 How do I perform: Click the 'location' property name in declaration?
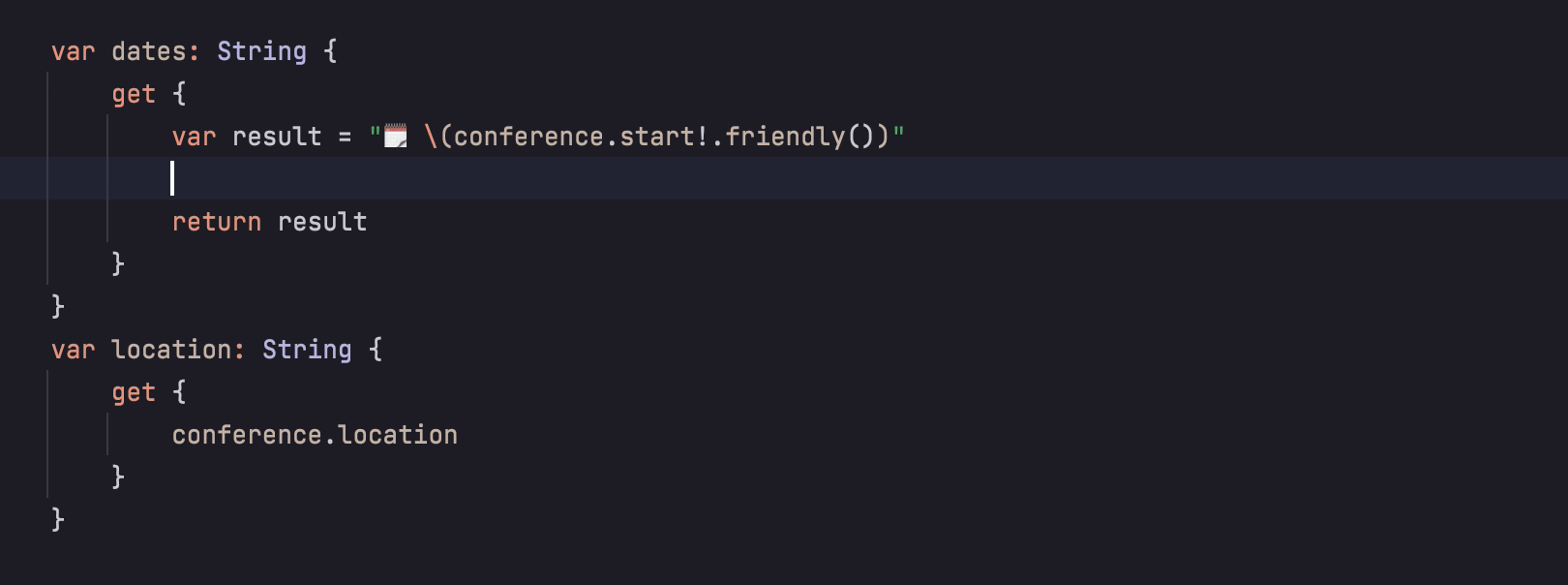(172, 350)
